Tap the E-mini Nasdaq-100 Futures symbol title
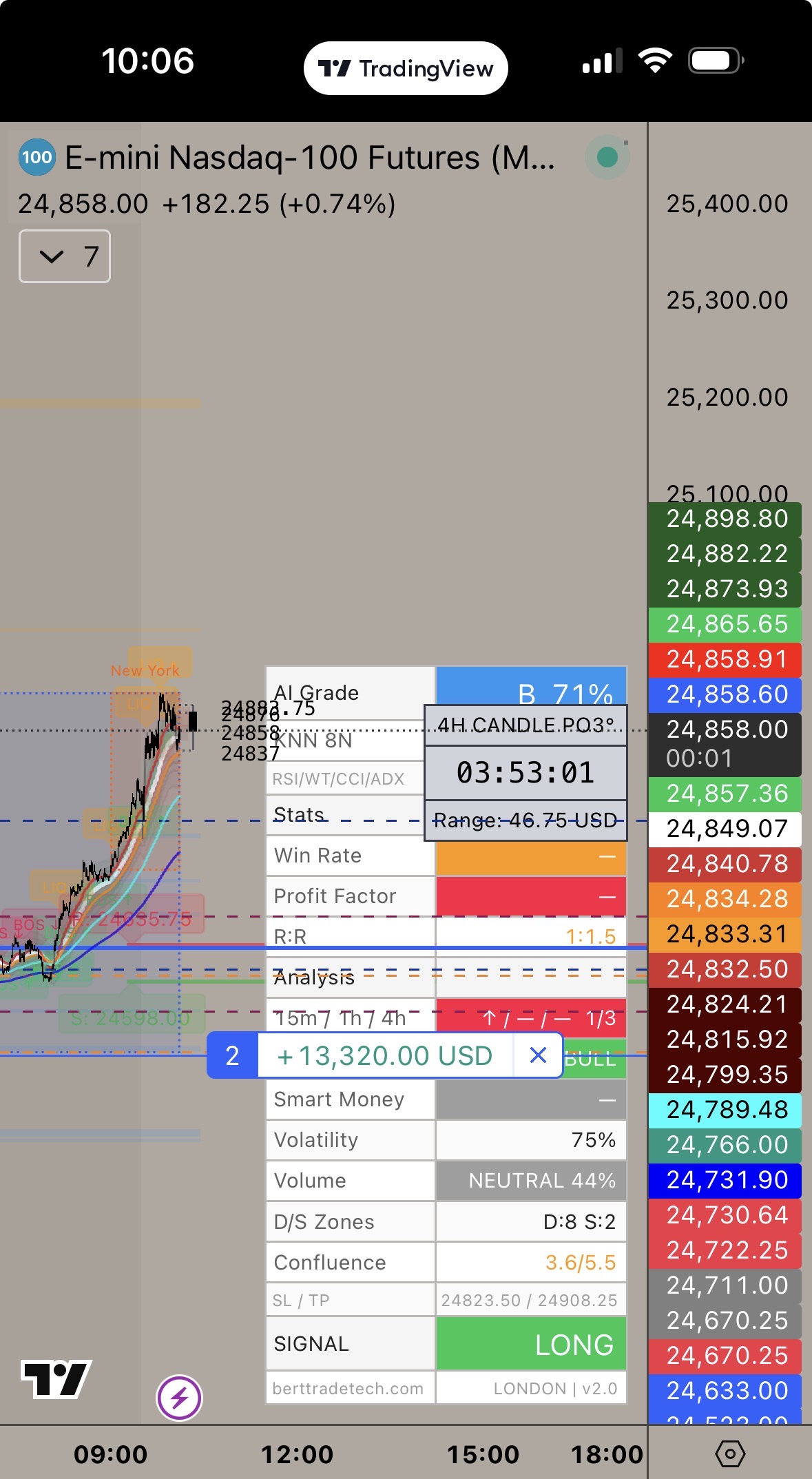 coord(310,158)
